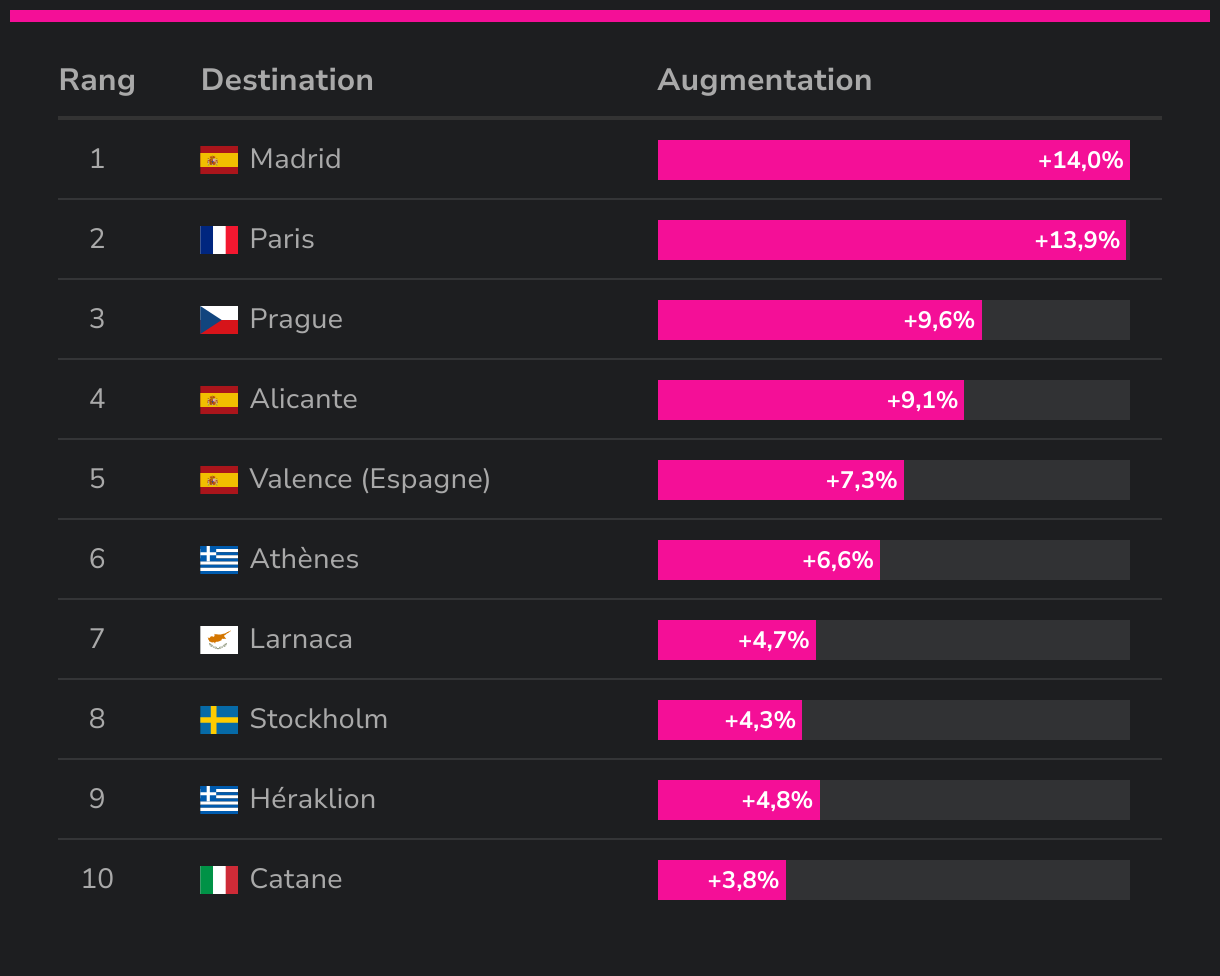Select the Greek flag beside Athènes
This screenshot has height=976, width=1220.
coord(219,560)
